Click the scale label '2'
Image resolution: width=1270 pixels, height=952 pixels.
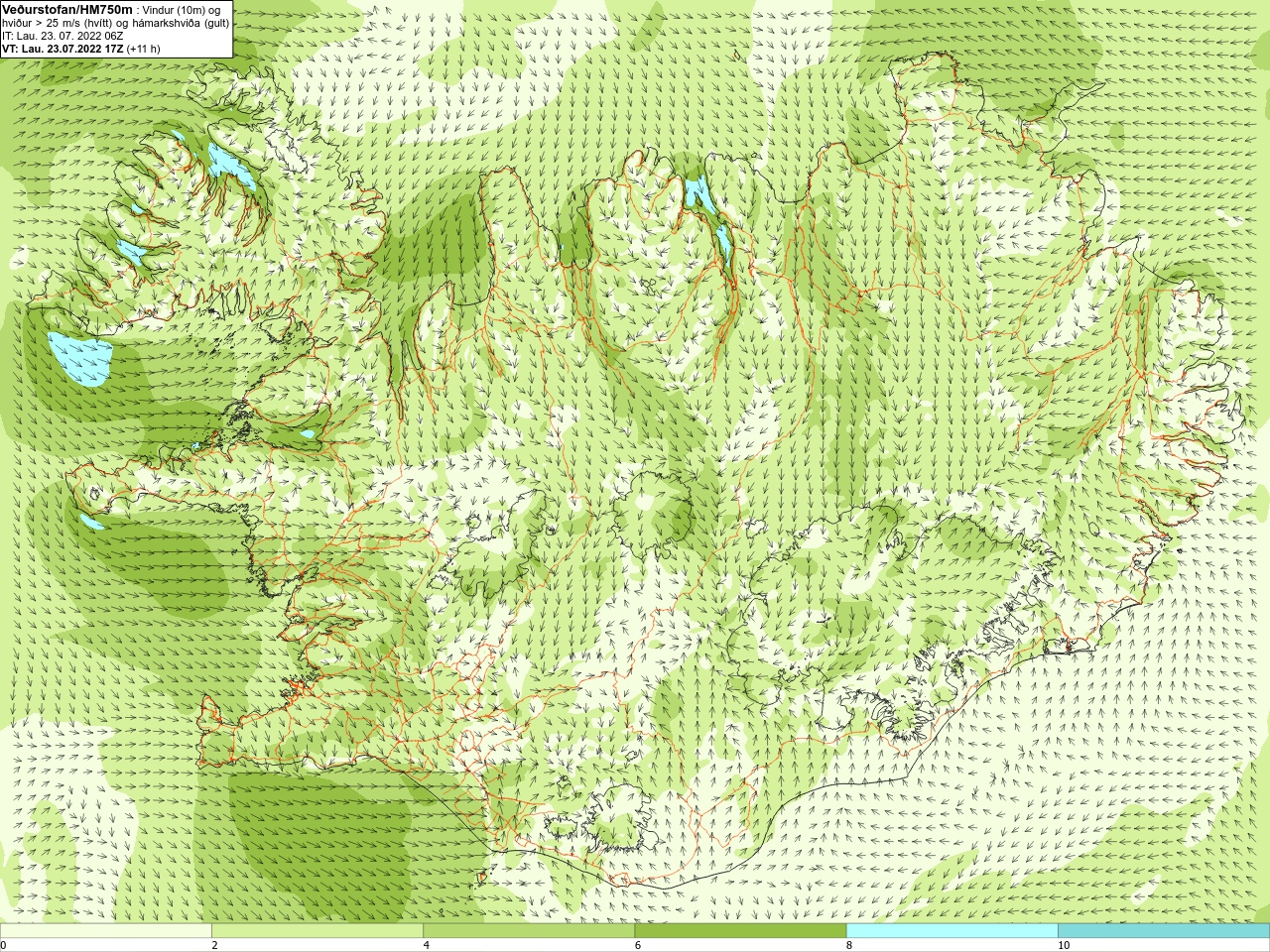click(x=215, y=946)
